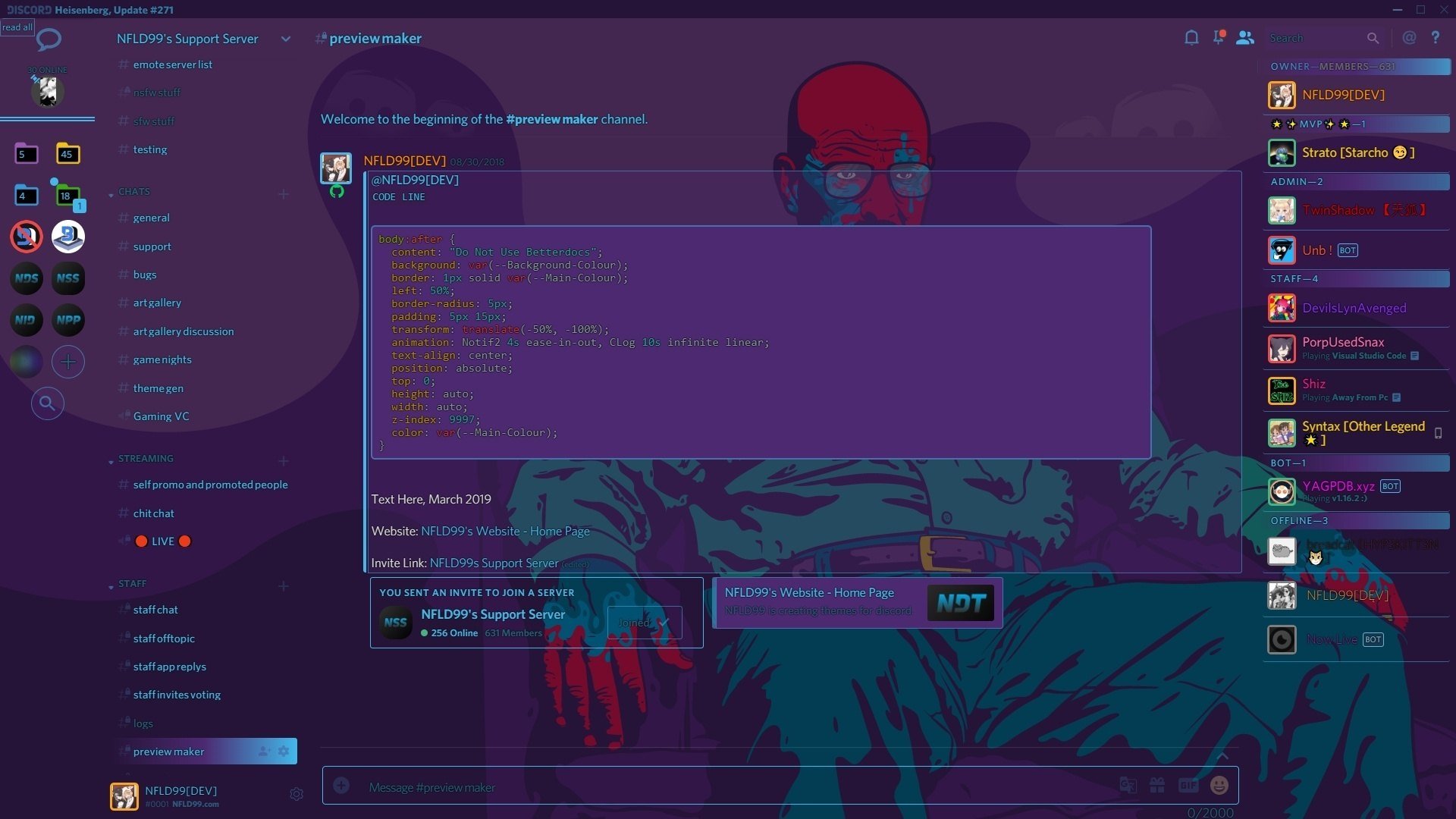Click message author avatar of NFLD99[DEV]

pos(336,168)
